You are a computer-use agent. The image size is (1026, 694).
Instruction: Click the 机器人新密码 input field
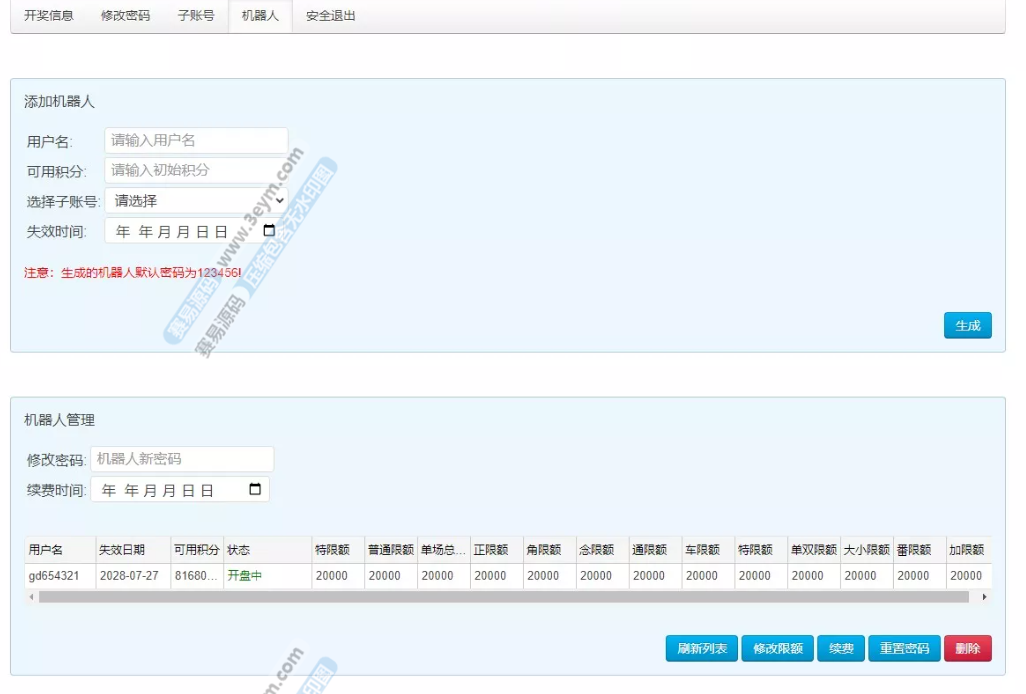[x=182, y=459]
